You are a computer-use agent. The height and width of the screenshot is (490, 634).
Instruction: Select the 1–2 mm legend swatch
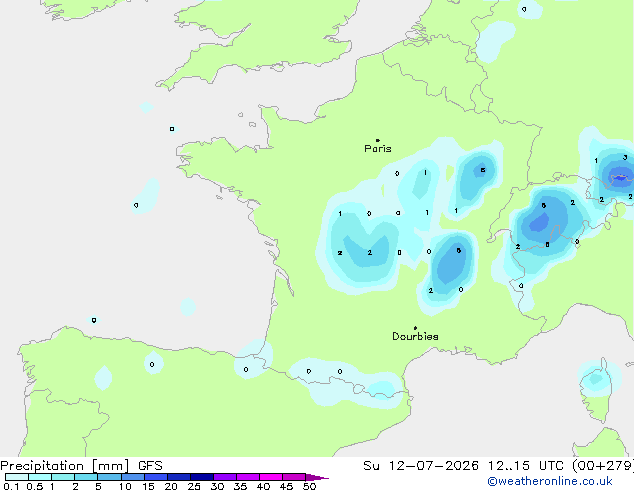click(63, 477)
